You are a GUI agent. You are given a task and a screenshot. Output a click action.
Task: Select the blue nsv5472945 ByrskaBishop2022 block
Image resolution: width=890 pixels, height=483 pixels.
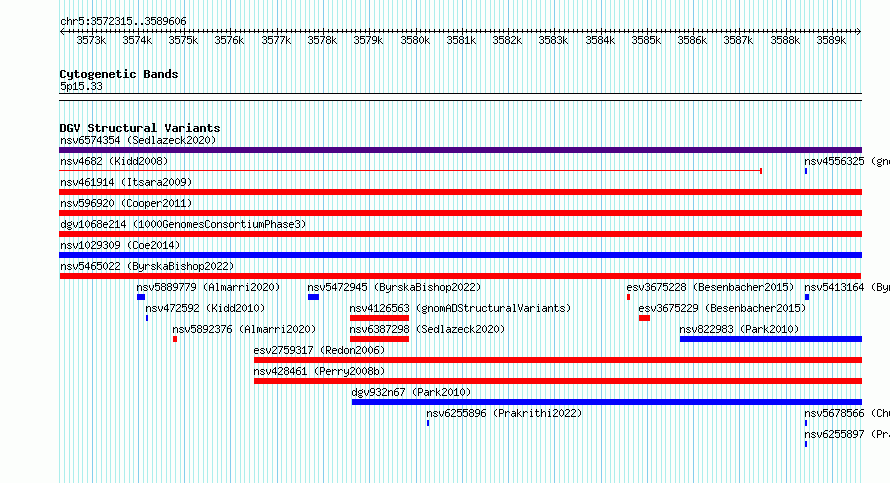point(313,297)
